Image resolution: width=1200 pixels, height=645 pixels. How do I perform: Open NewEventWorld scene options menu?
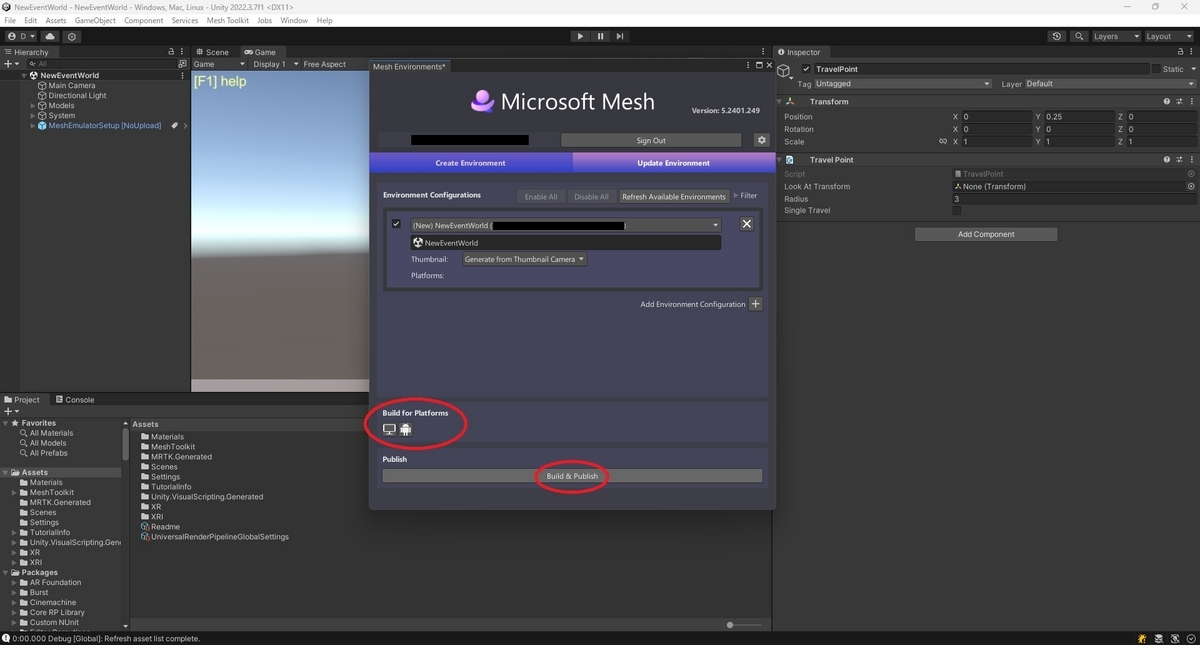tap(182, 75)
